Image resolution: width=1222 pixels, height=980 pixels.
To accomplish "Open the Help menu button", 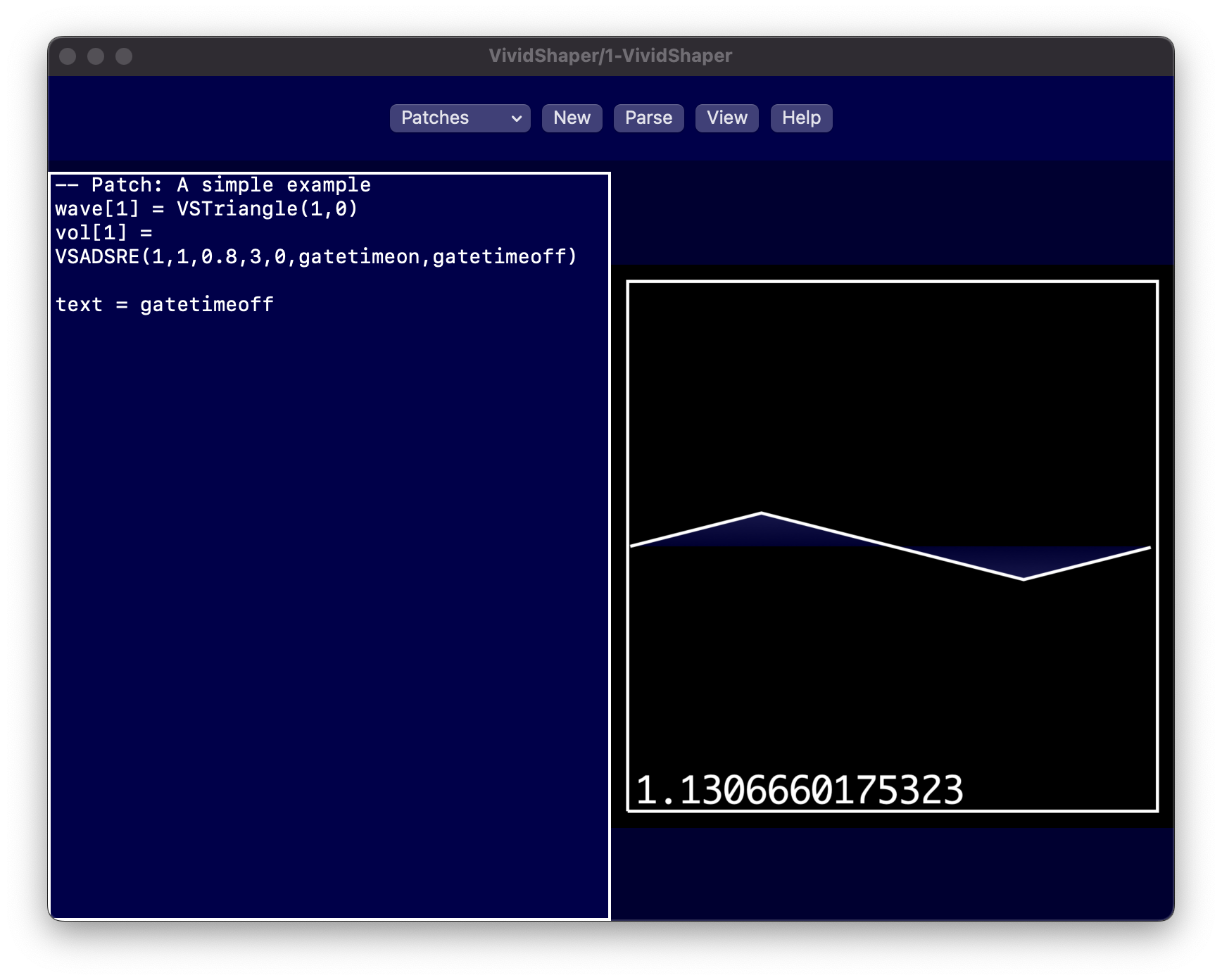I will 801,118.
